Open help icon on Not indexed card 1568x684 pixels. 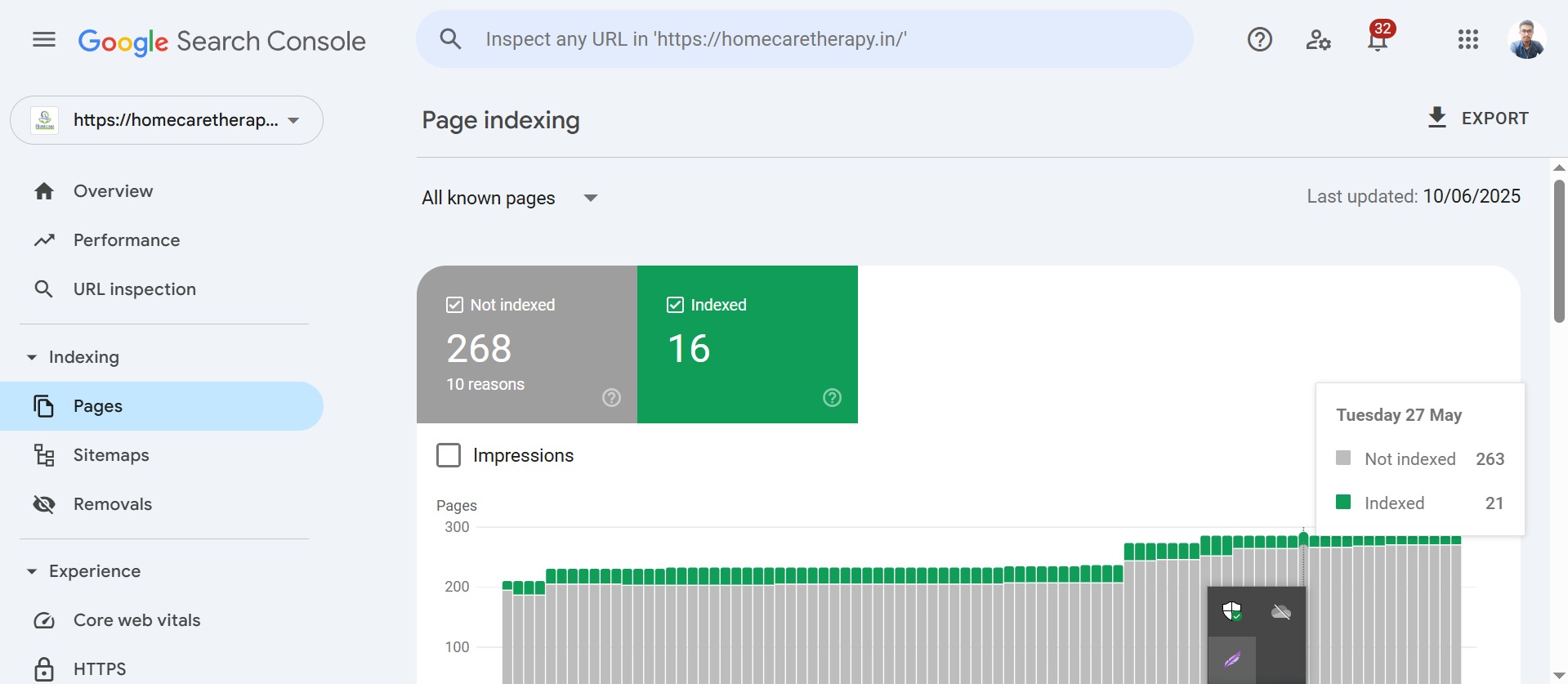point(611,398)
